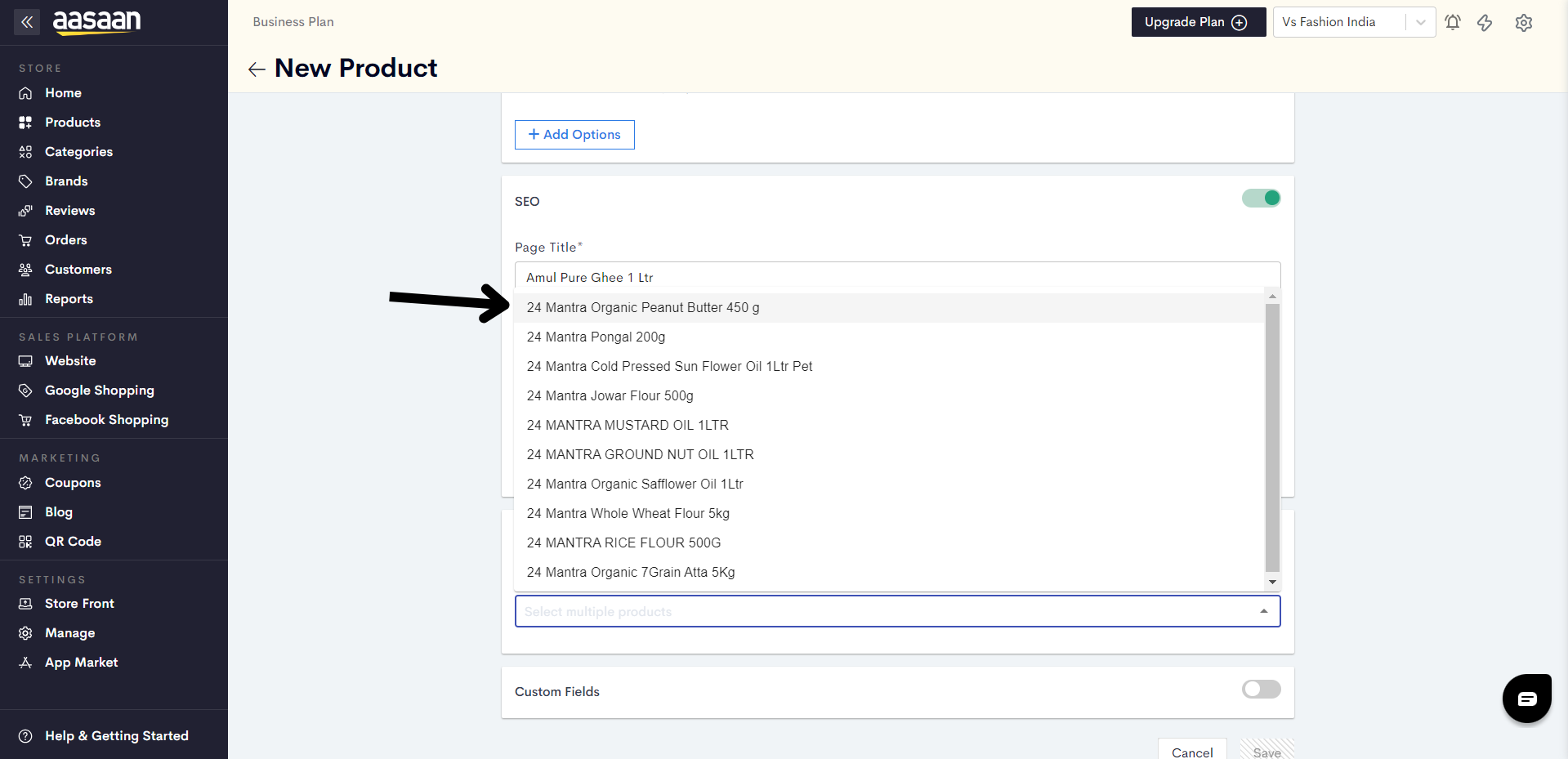
Task: Open the chat support bubble
Action: [1527, 699]
